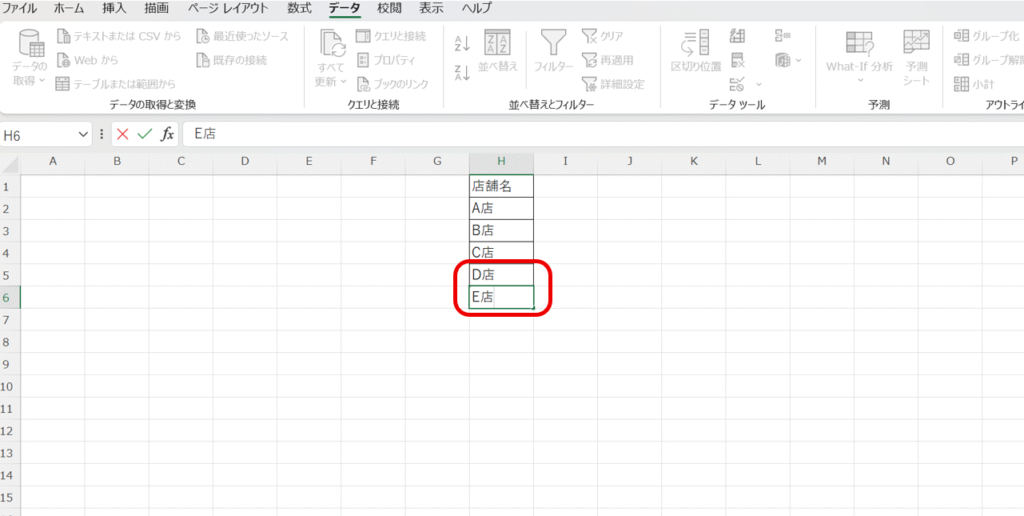Click the fx insert function icon

click(x=168, y=133)
